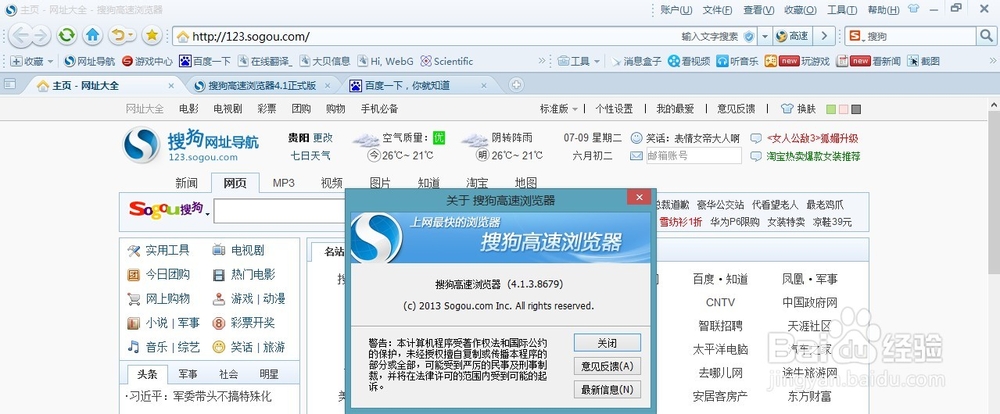Expand the bookmarks bar overflow chevron

(x=542, y=61)
